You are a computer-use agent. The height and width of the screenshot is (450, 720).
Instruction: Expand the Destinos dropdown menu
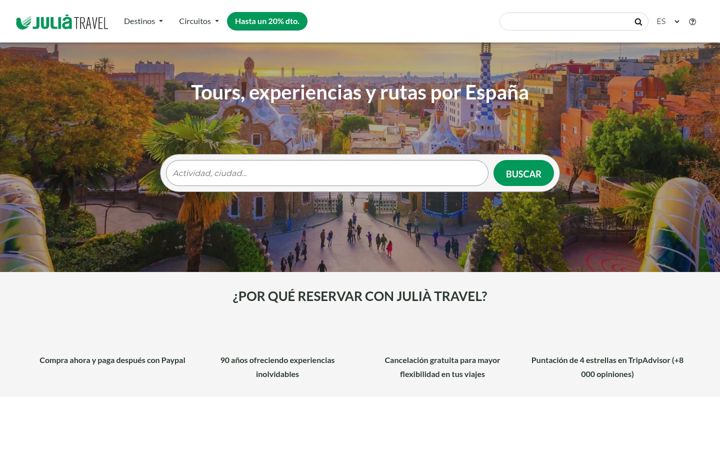point(143,21)
